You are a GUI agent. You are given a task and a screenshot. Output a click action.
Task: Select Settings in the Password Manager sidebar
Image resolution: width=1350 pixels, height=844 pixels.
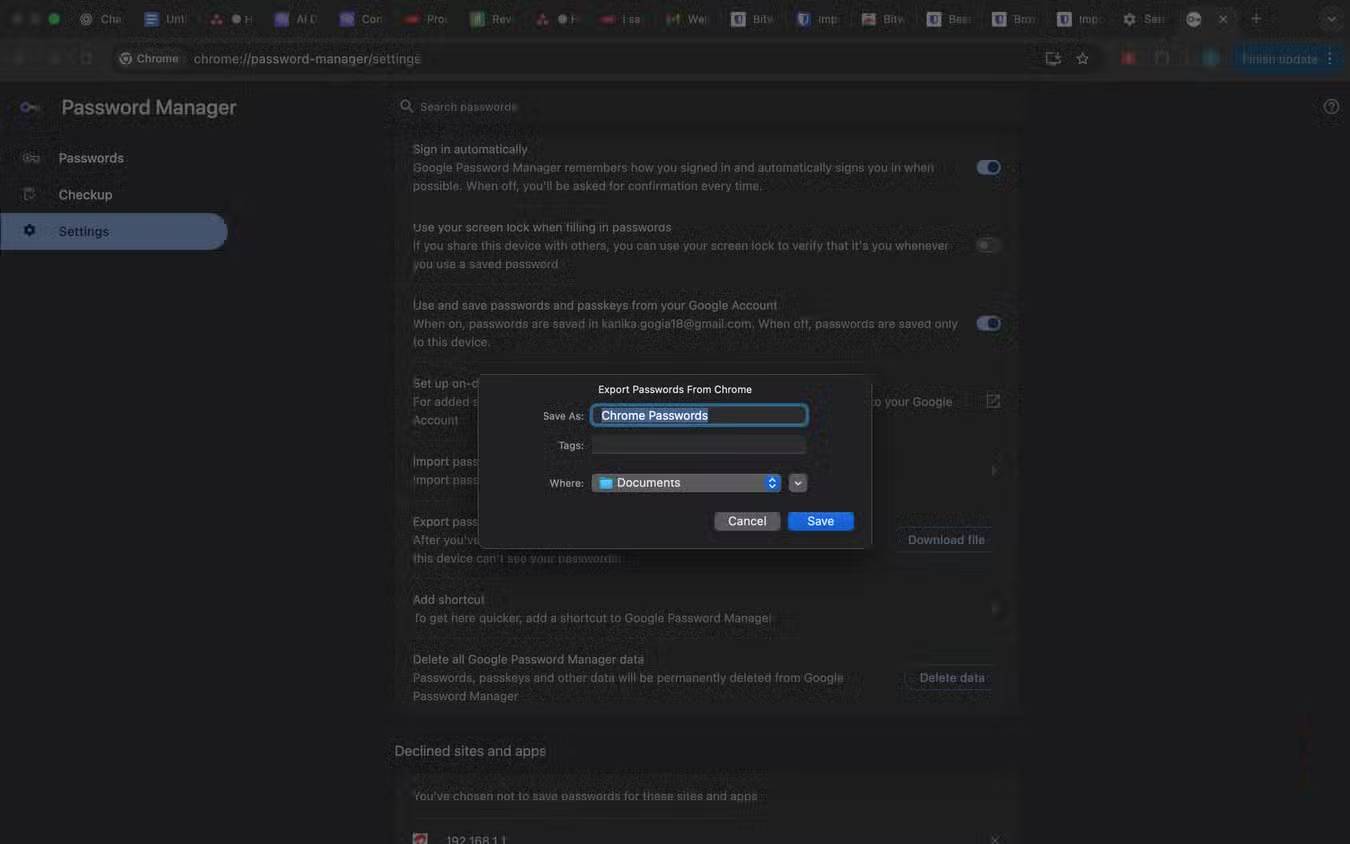(113, 231)
